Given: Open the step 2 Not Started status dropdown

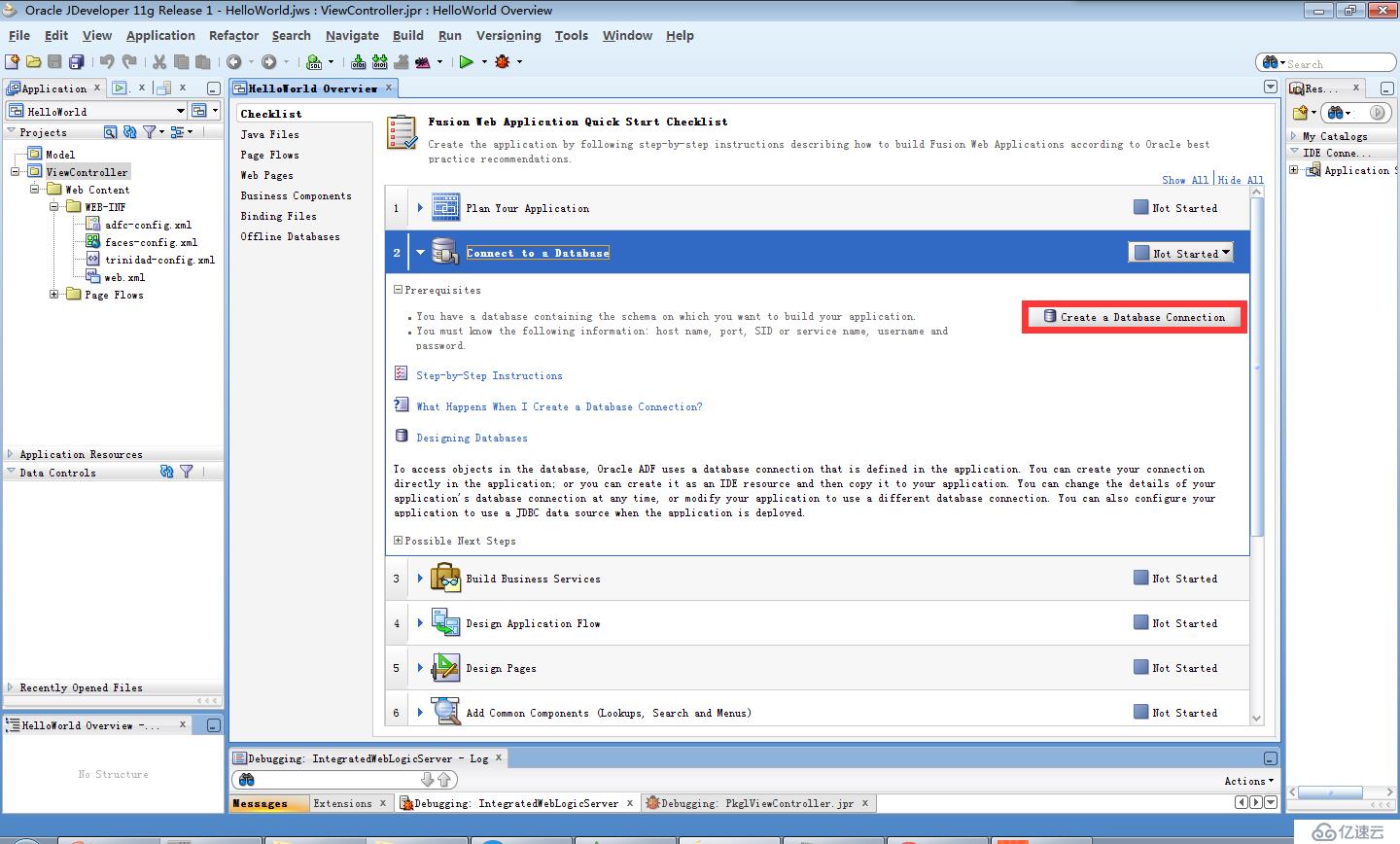Looking at the screenshot, I should point(1180,253).
